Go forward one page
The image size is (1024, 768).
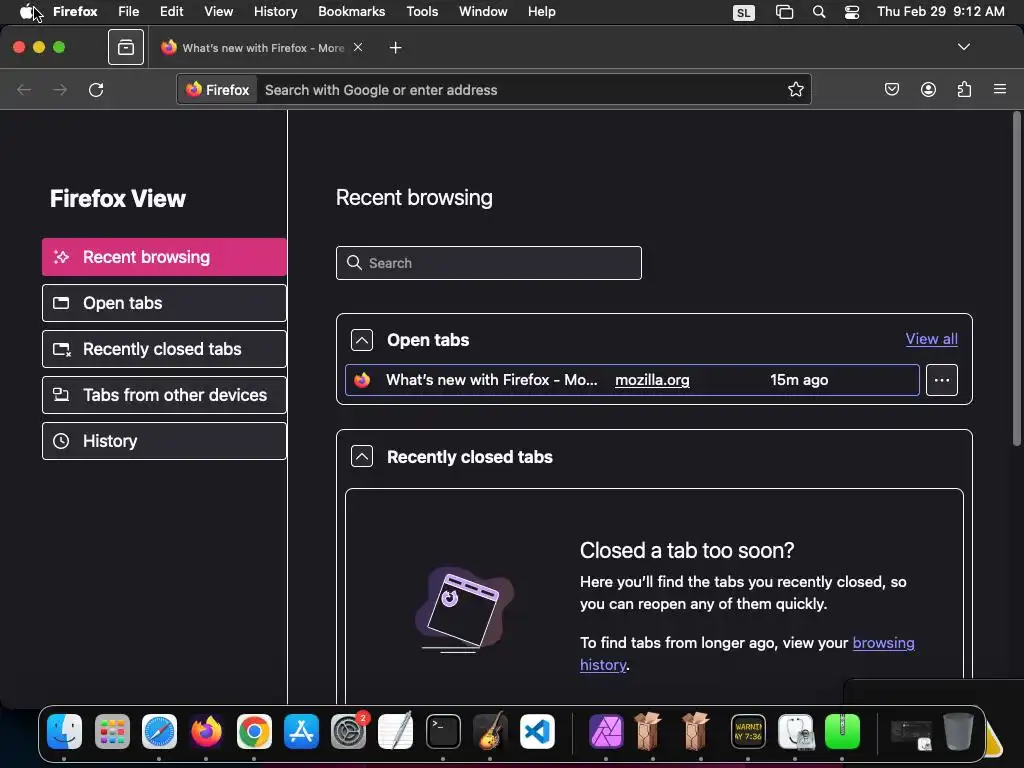click(60, 89)
